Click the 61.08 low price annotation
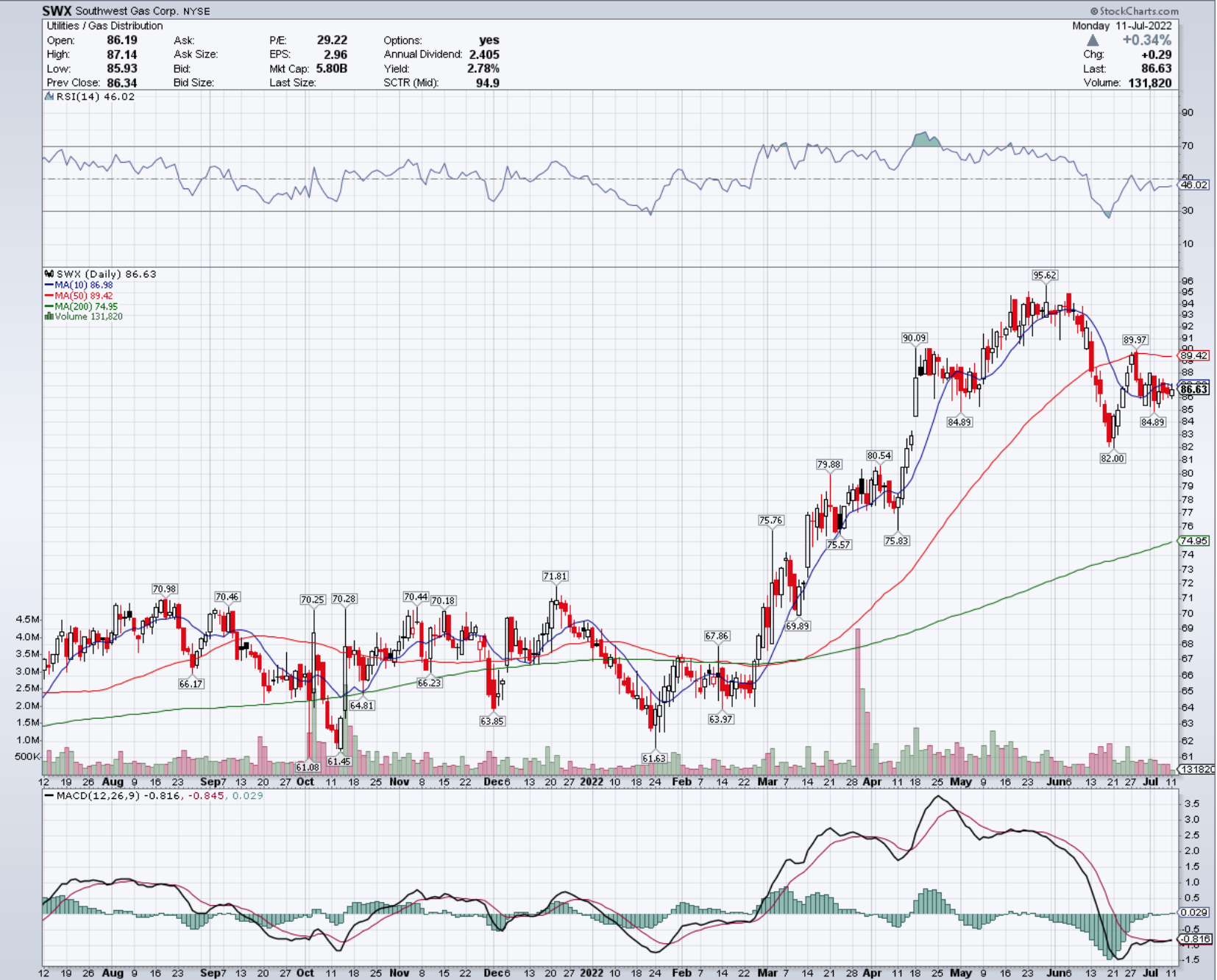Viewport: 1217px width, 980px height. coord(308,767)
